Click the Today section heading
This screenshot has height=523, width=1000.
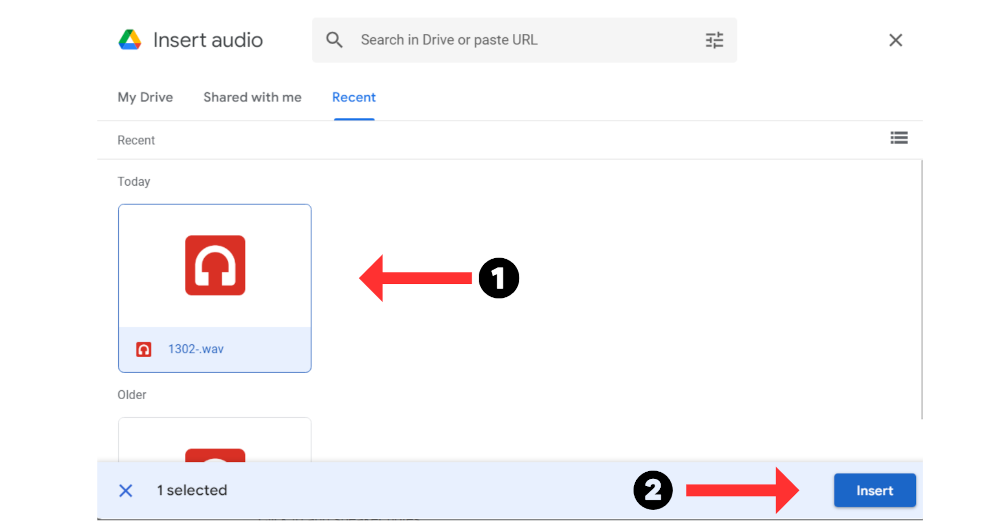coord(134,182)
